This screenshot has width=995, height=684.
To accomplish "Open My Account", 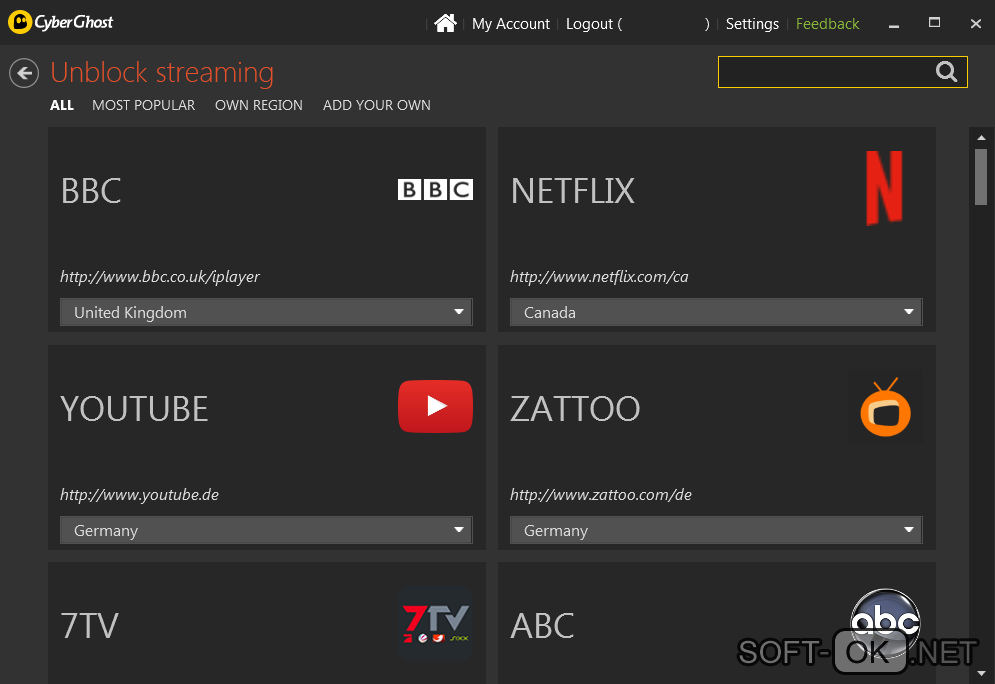I will [x=511, y=24].
